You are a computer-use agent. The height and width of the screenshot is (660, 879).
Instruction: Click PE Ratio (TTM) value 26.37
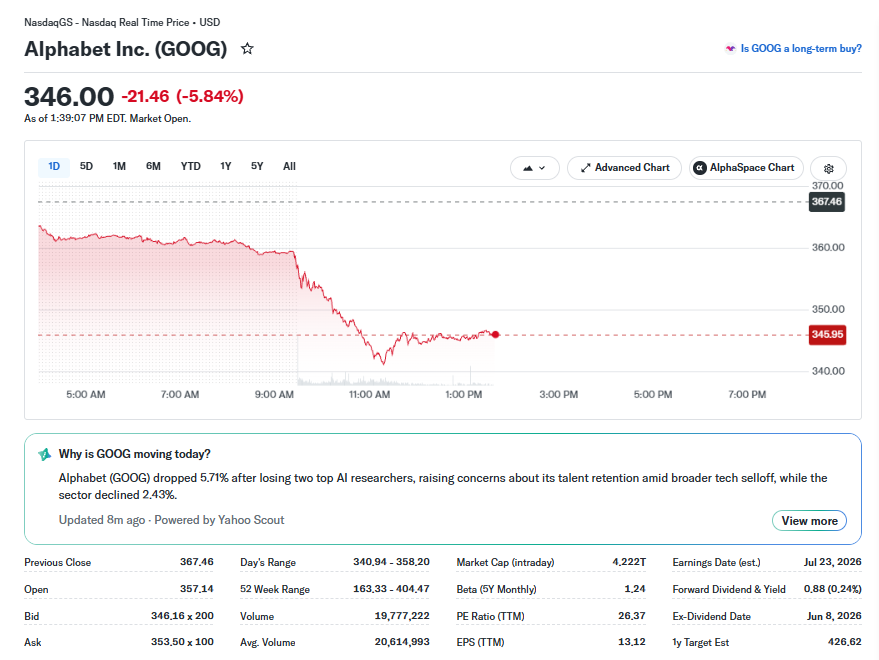click(632, 616)
